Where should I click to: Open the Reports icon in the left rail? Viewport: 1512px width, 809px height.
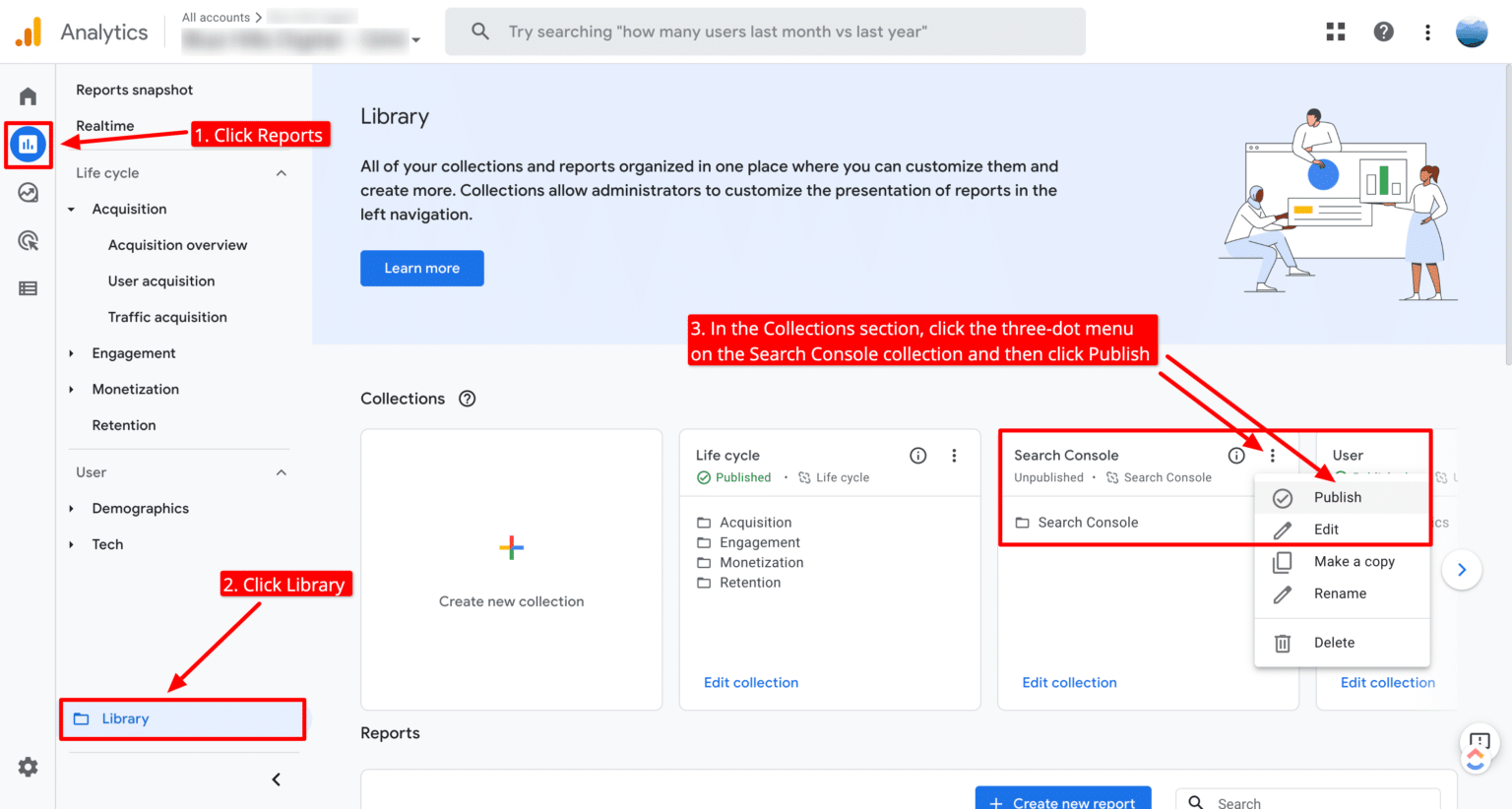click(28, 145)
